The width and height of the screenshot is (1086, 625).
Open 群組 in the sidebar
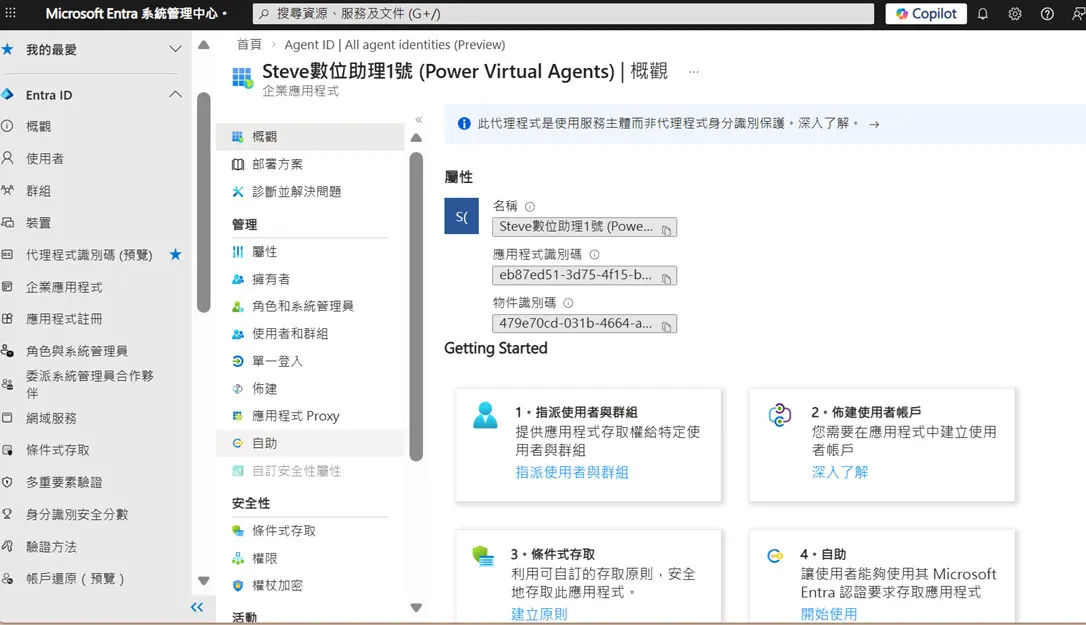[38, 191]
